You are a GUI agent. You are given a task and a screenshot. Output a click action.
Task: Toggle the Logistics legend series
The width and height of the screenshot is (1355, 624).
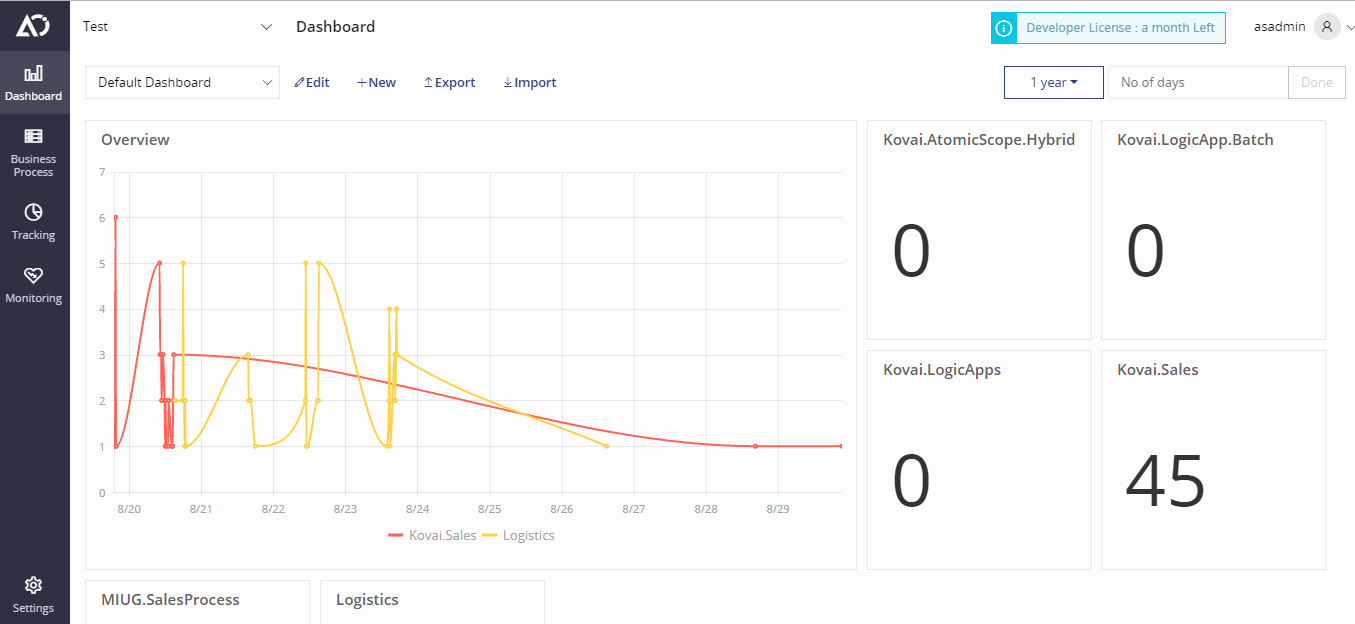tap(518, 536)
